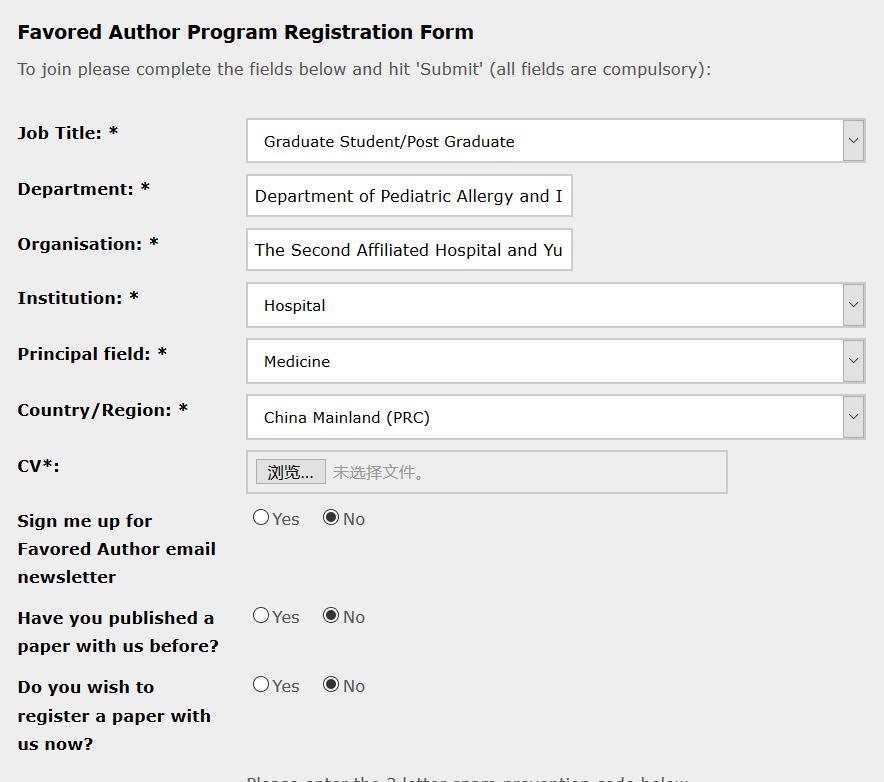This screenshot has height=782, width=884.
Task: Click the CV browse file button
Action: [291, 472]
